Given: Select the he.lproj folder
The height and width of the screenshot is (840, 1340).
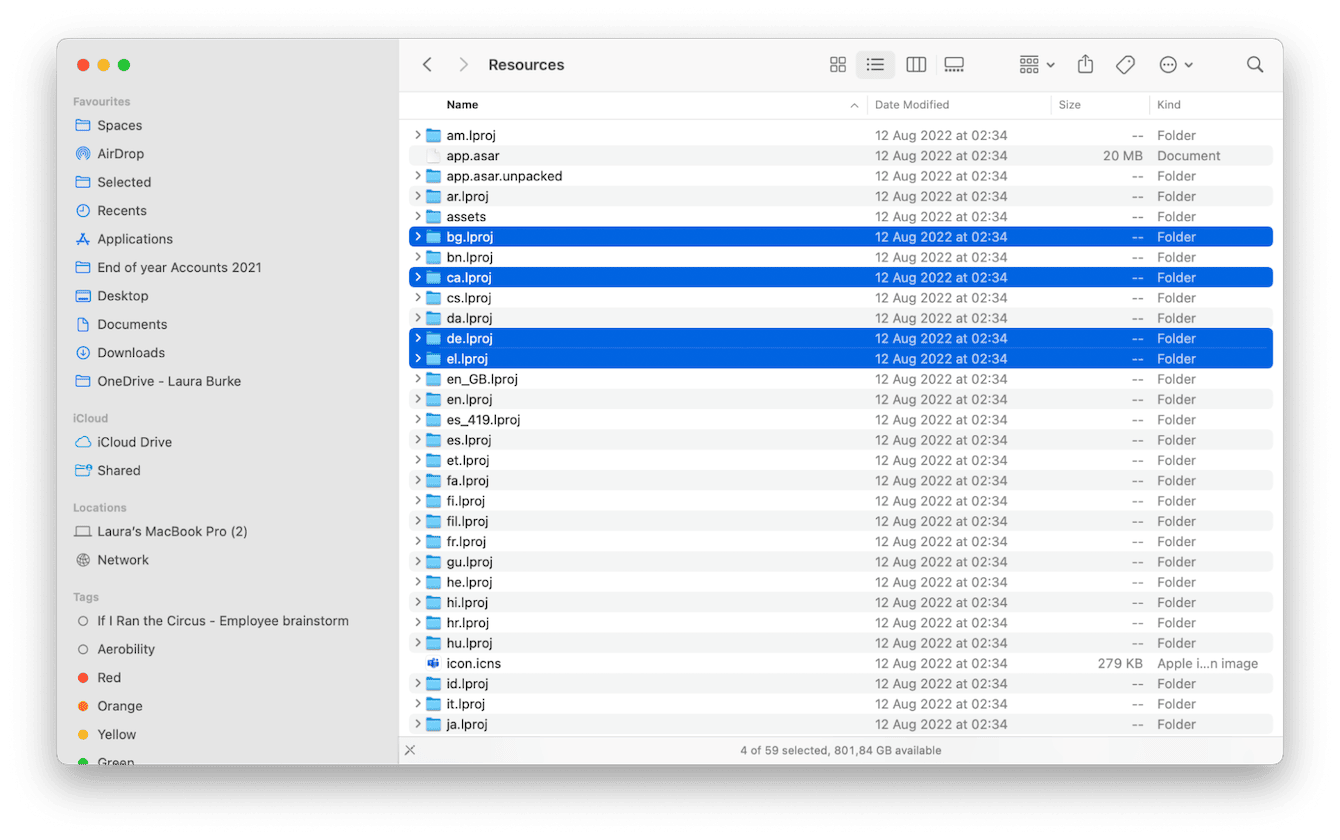Looking at the screenshot, I should [841, 582].
